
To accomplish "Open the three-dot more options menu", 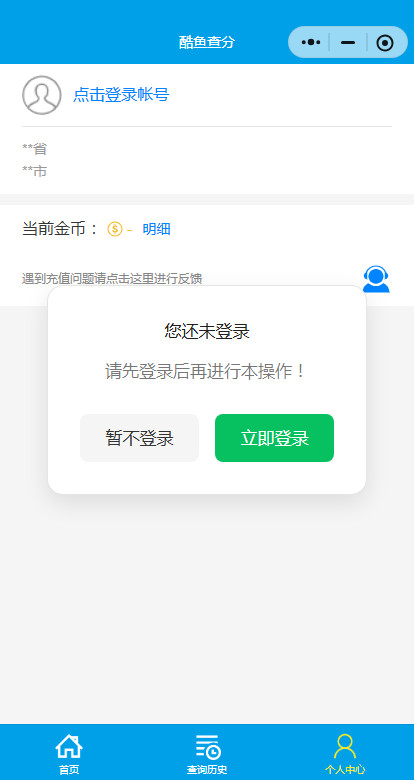I will (311, 43).
